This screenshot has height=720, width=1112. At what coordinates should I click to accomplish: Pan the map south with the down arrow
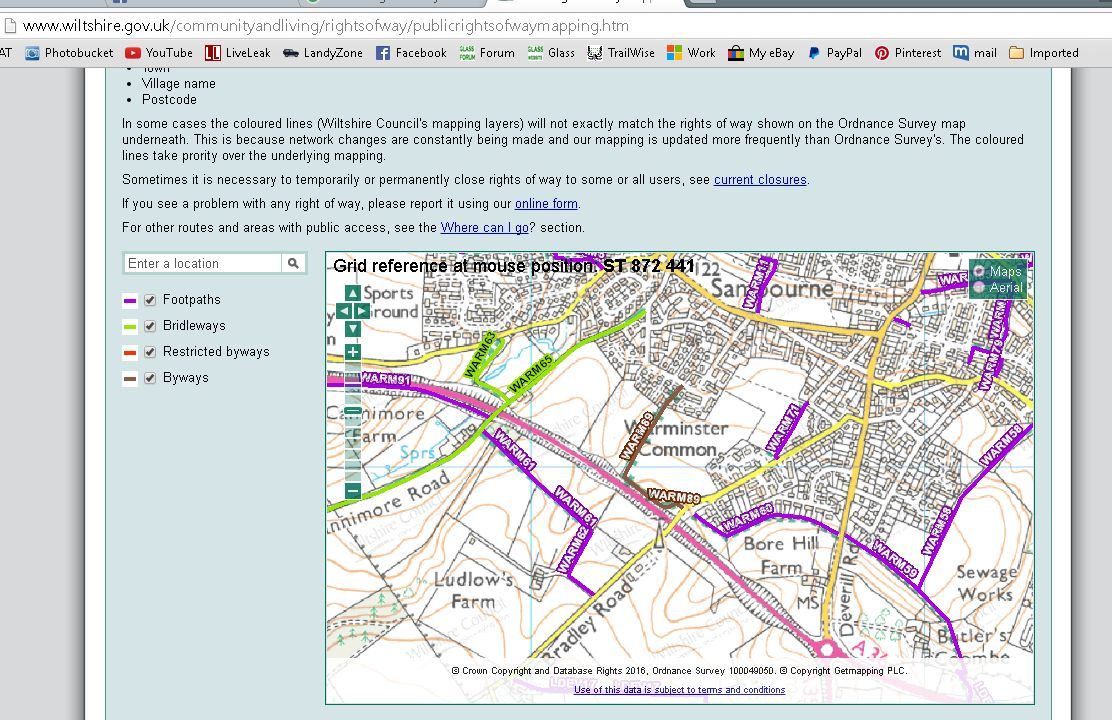(x=352, y=329)
